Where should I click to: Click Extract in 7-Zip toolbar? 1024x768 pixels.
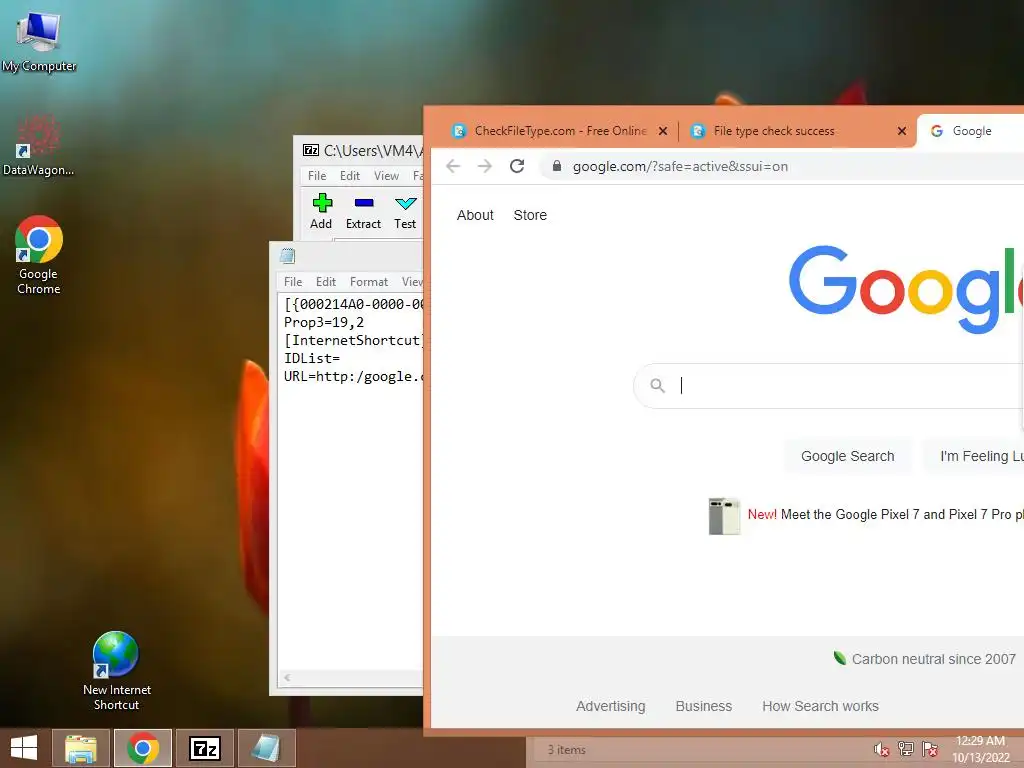click(x=363, y=212)
